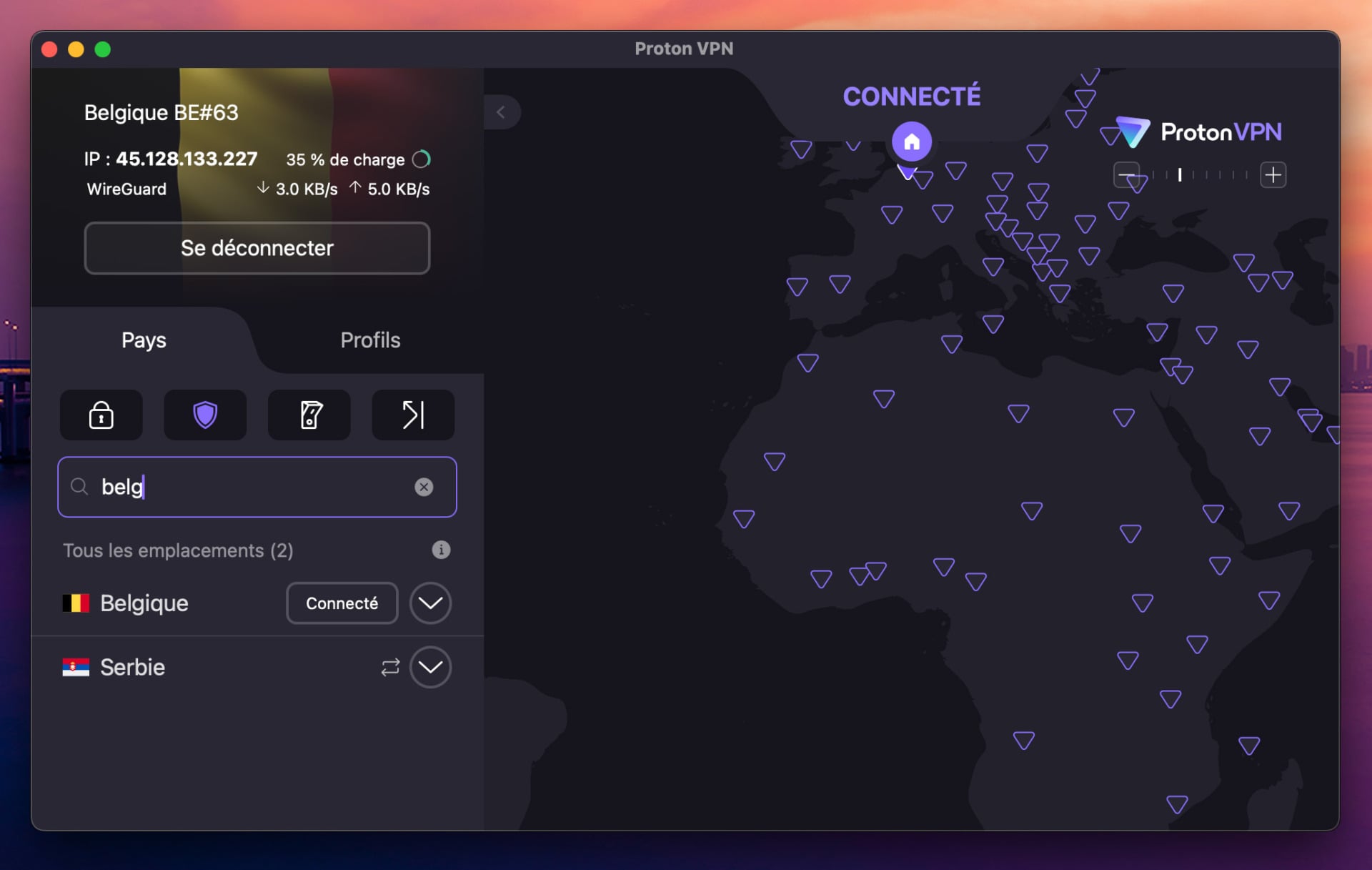
Task: Click the Connecté badge next to Belgique
Action: [x=342, y=603]
